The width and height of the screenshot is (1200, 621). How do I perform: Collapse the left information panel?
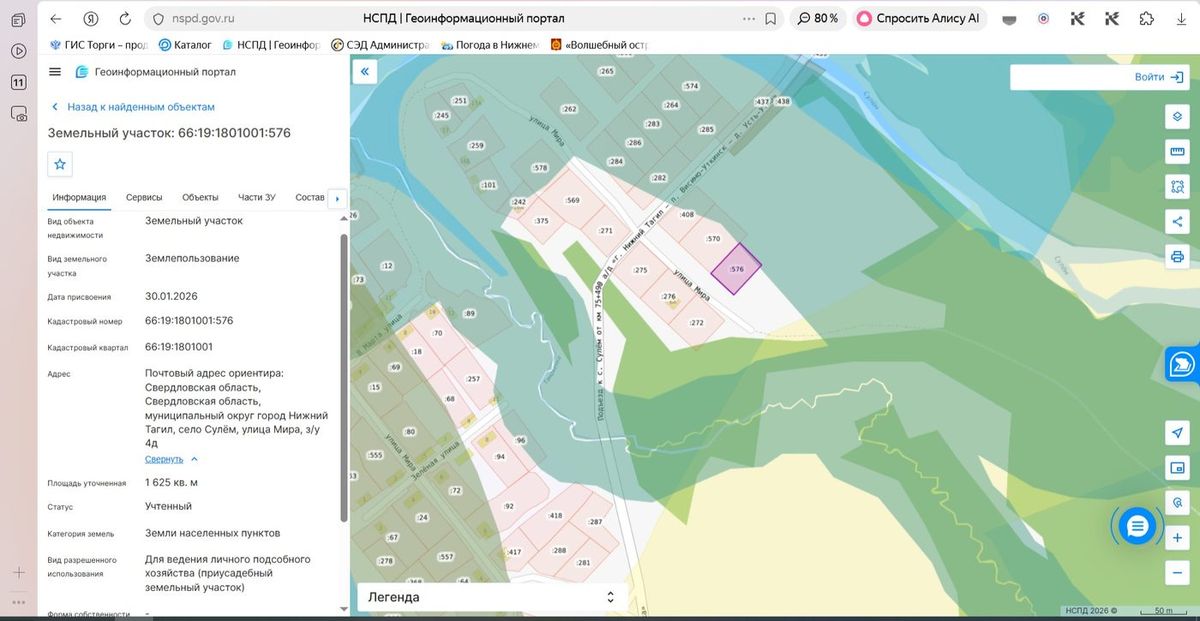365,72
